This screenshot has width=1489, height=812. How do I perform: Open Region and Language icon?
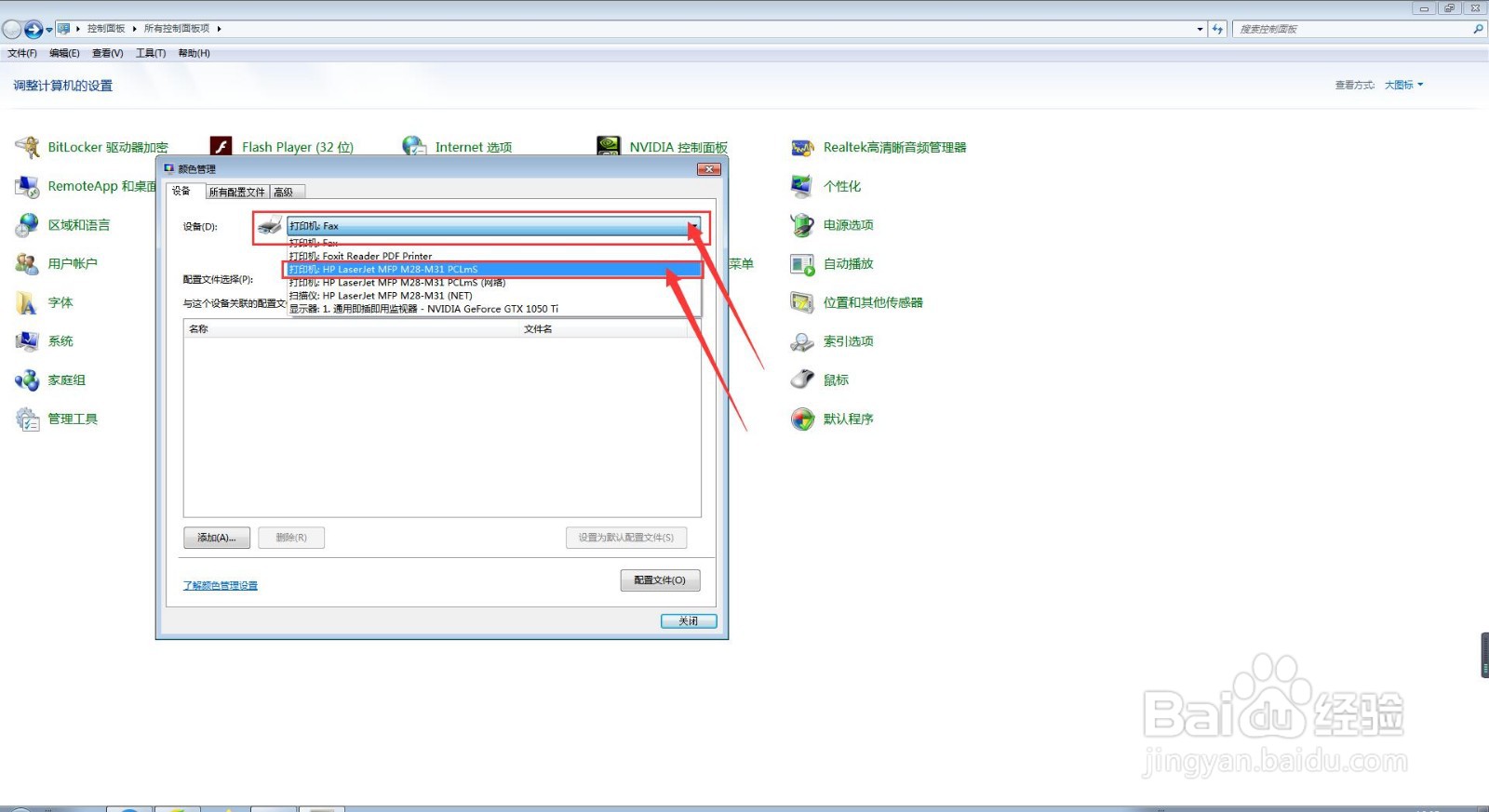pyautogui.click(x=27, y=225)
